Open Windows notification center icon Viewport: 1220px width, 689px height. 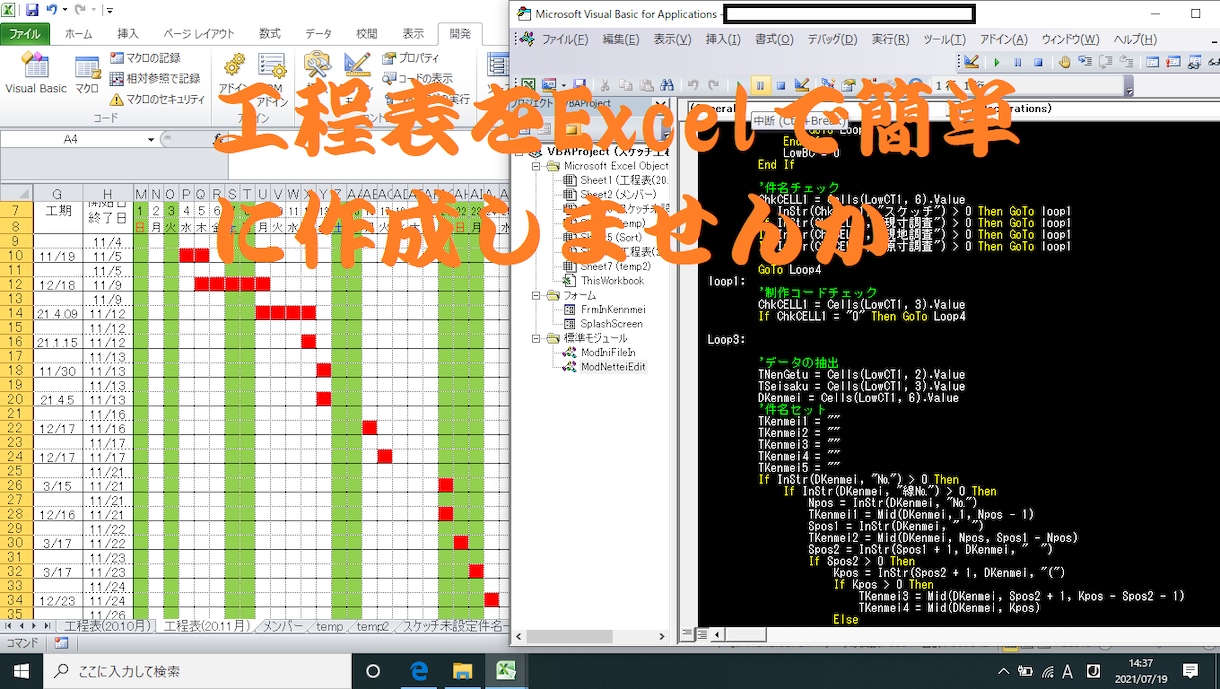click(1190, 671)
